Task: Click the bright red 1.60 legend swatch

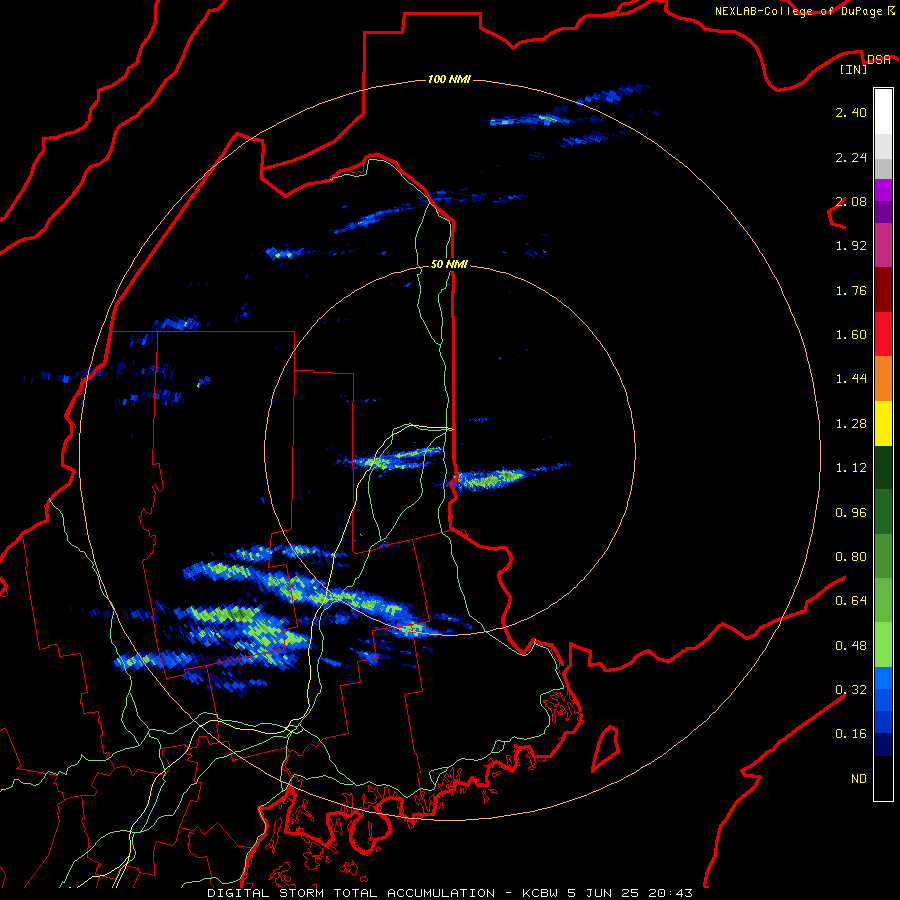Action: click(x=883, y=334)
